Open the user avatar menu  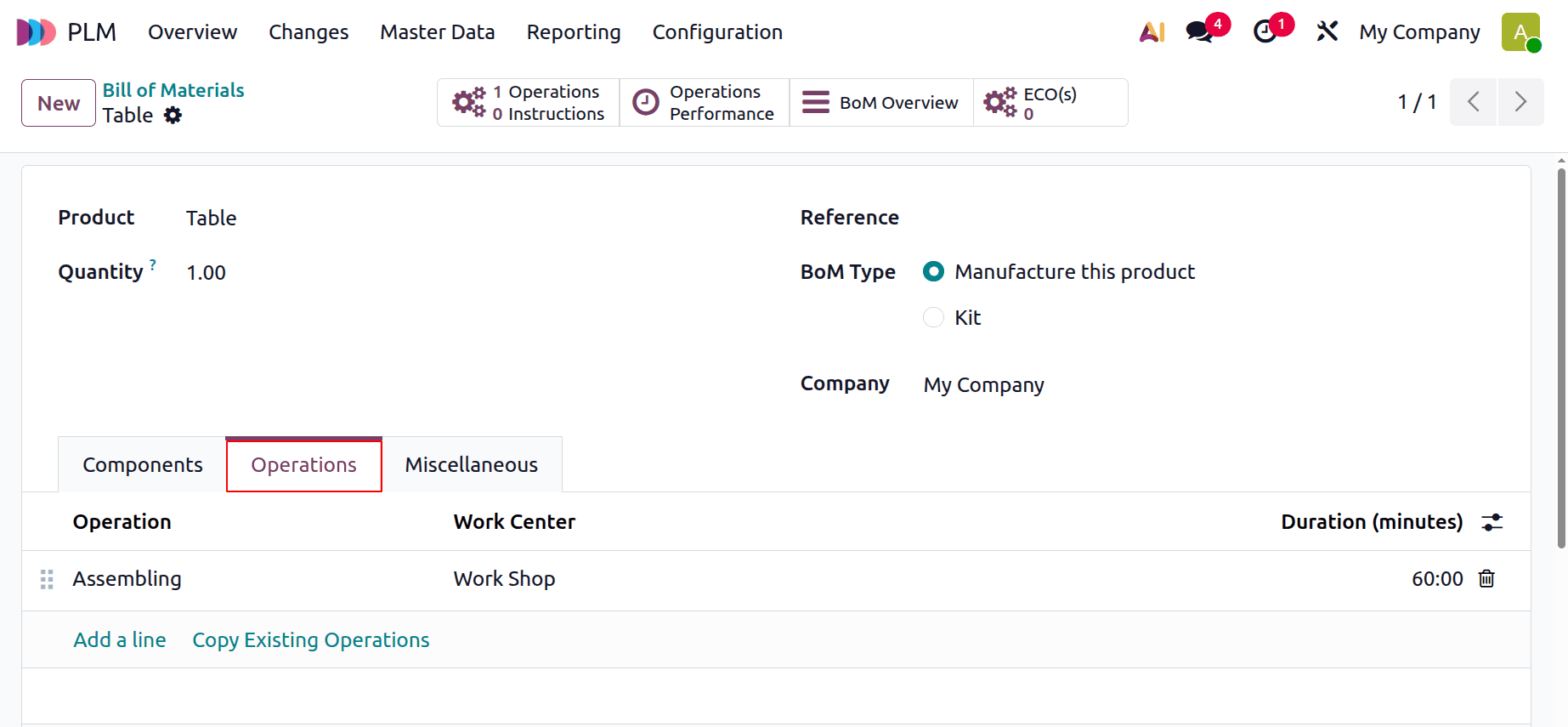tap(1520, 32)
